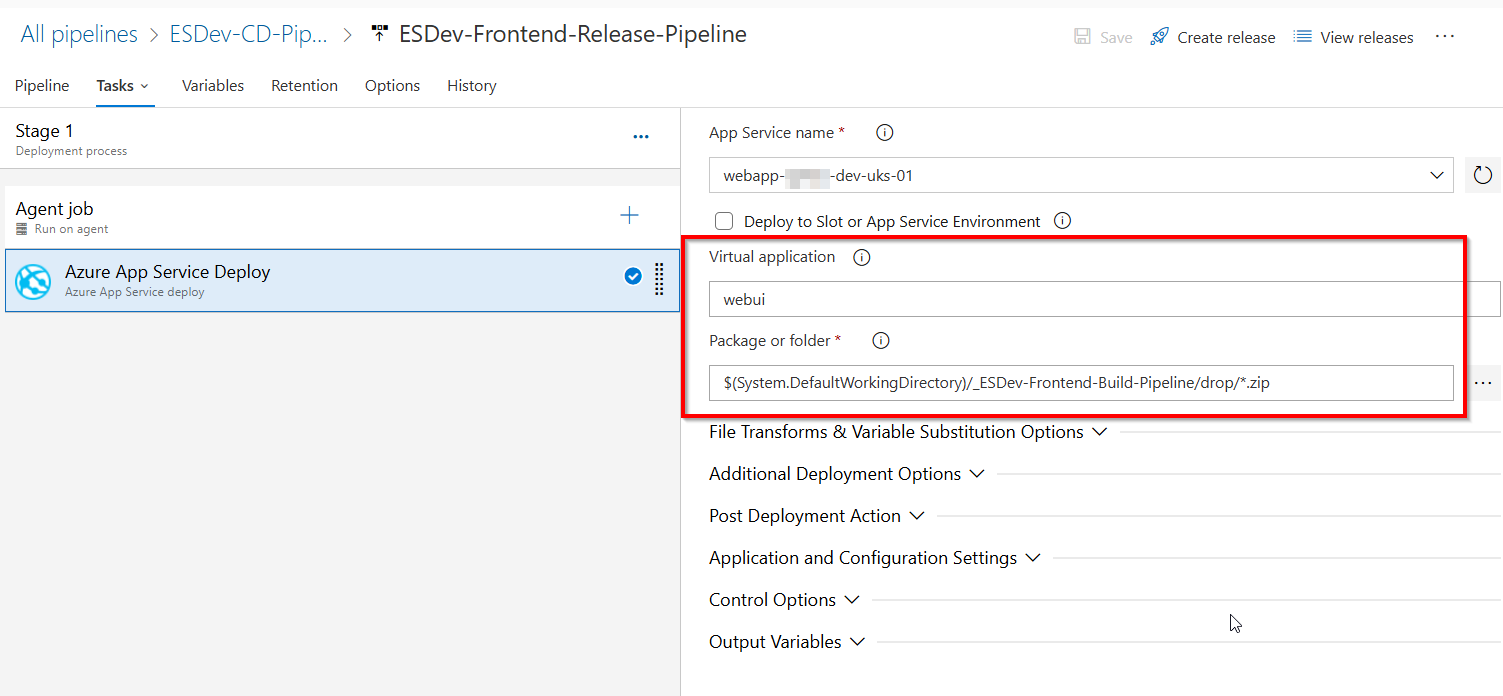Click the list icon for View releases
Viewport: 1503px width, 696px height.
click(1302, 36)
